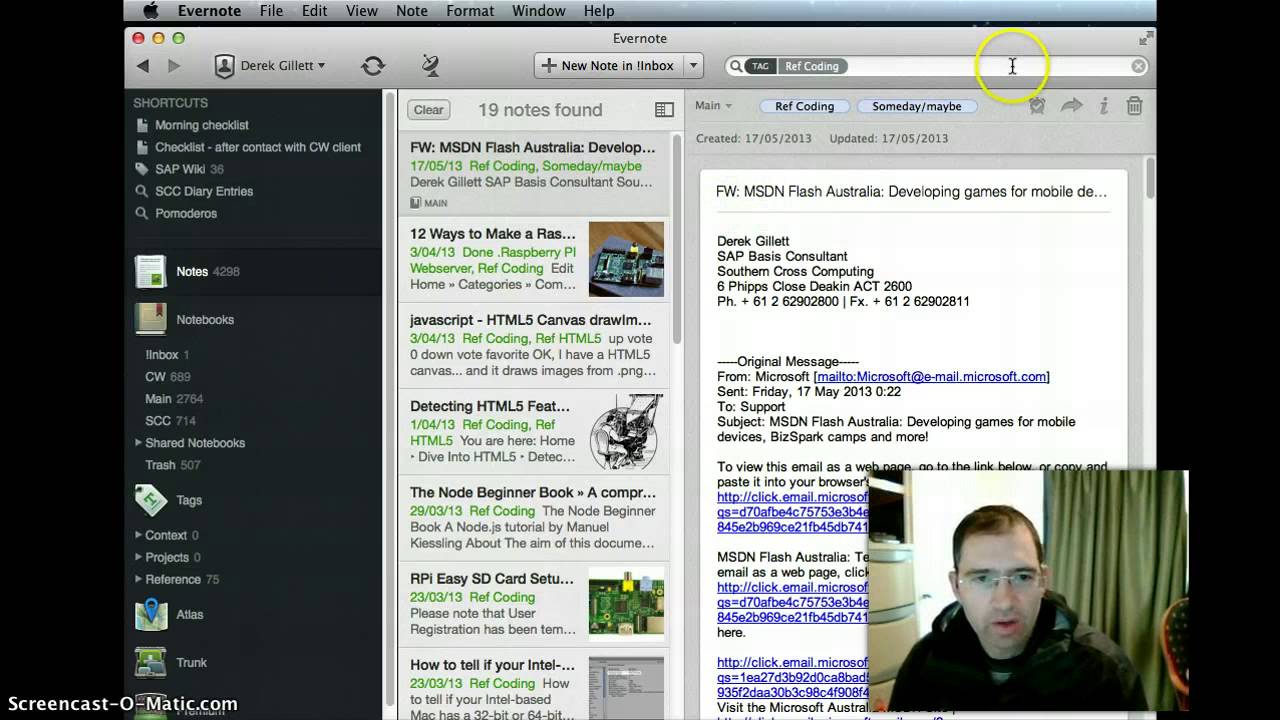Viewport: 1280px width, 720px height.
Task: Share the note with arrow icon
Action: tap(1072, 106)
